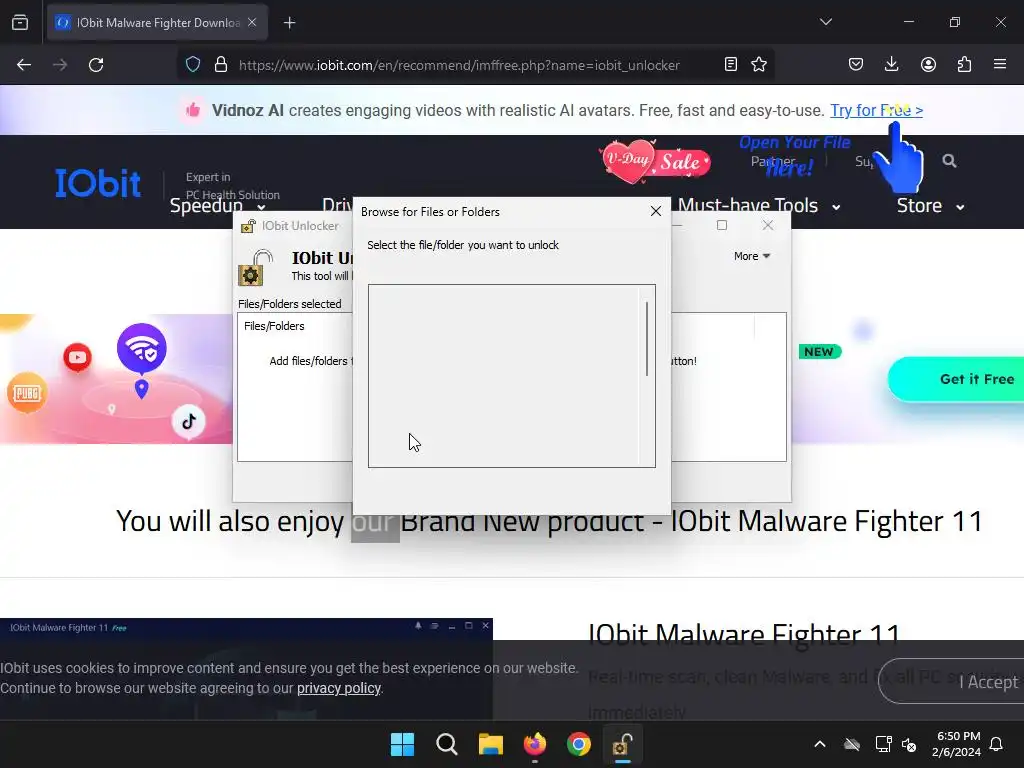Close the IObit Malware Fighter tab

click(252, 22)
